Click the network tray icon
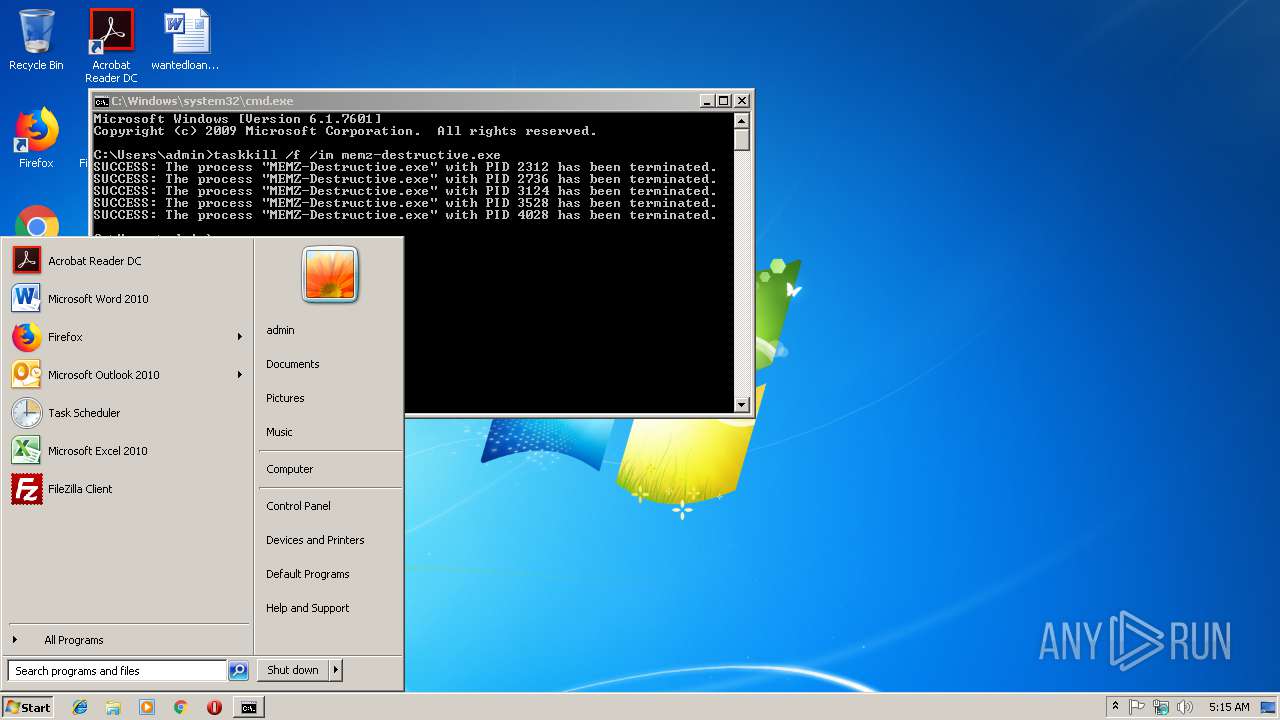 pos(1161,707)
